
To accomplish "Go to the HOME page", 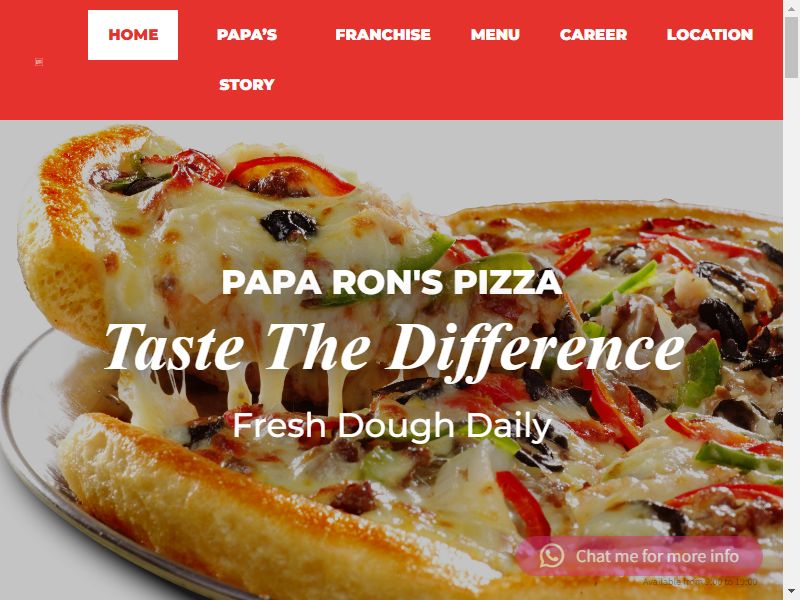I will [x=133, y=35].
